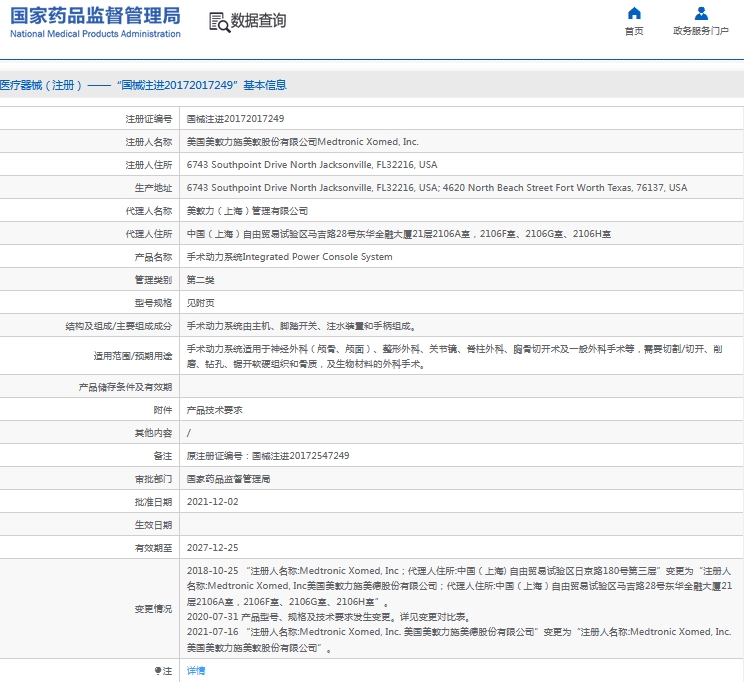Viewport: 744px width, 682px height.
Task: Click expiry date 2027-12-25
Action: [x=213, y=548]
